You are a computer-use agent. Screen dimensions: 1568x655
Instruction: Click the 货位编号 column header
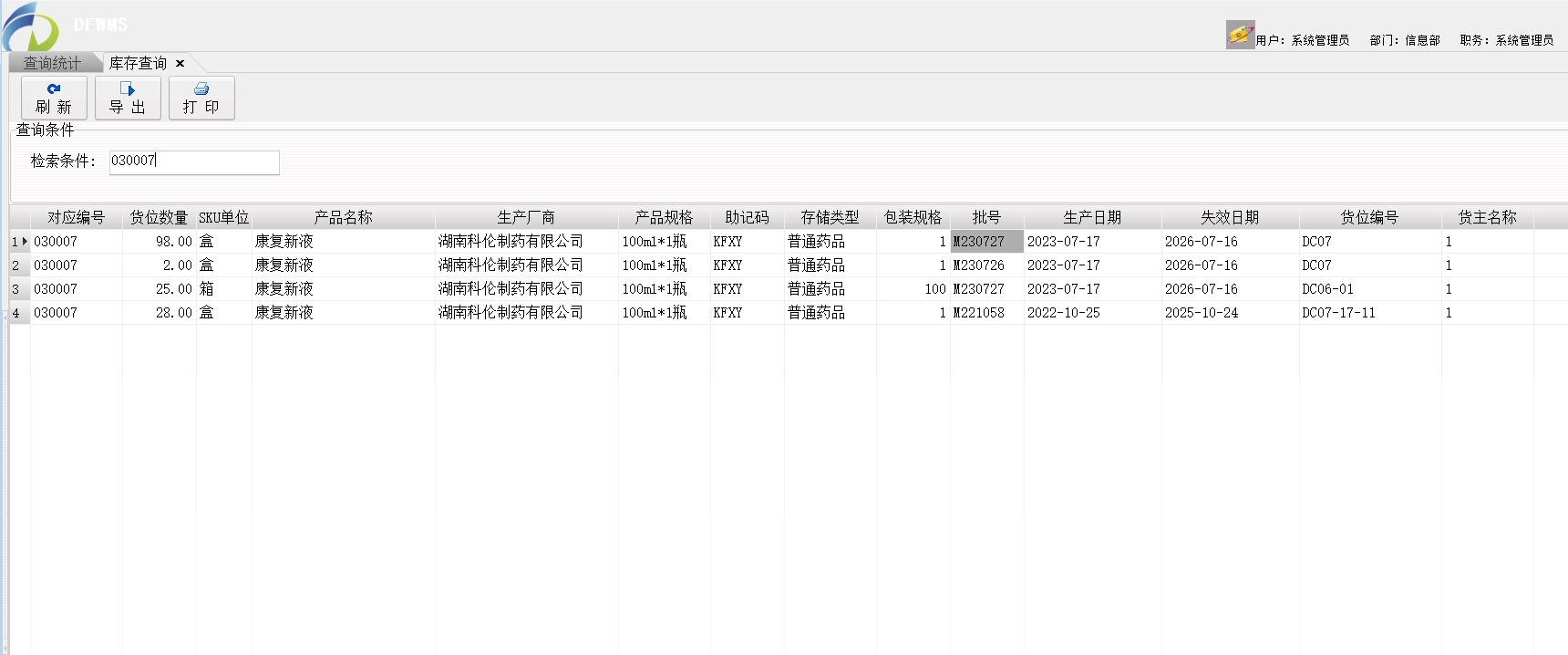pos(1369,217)
